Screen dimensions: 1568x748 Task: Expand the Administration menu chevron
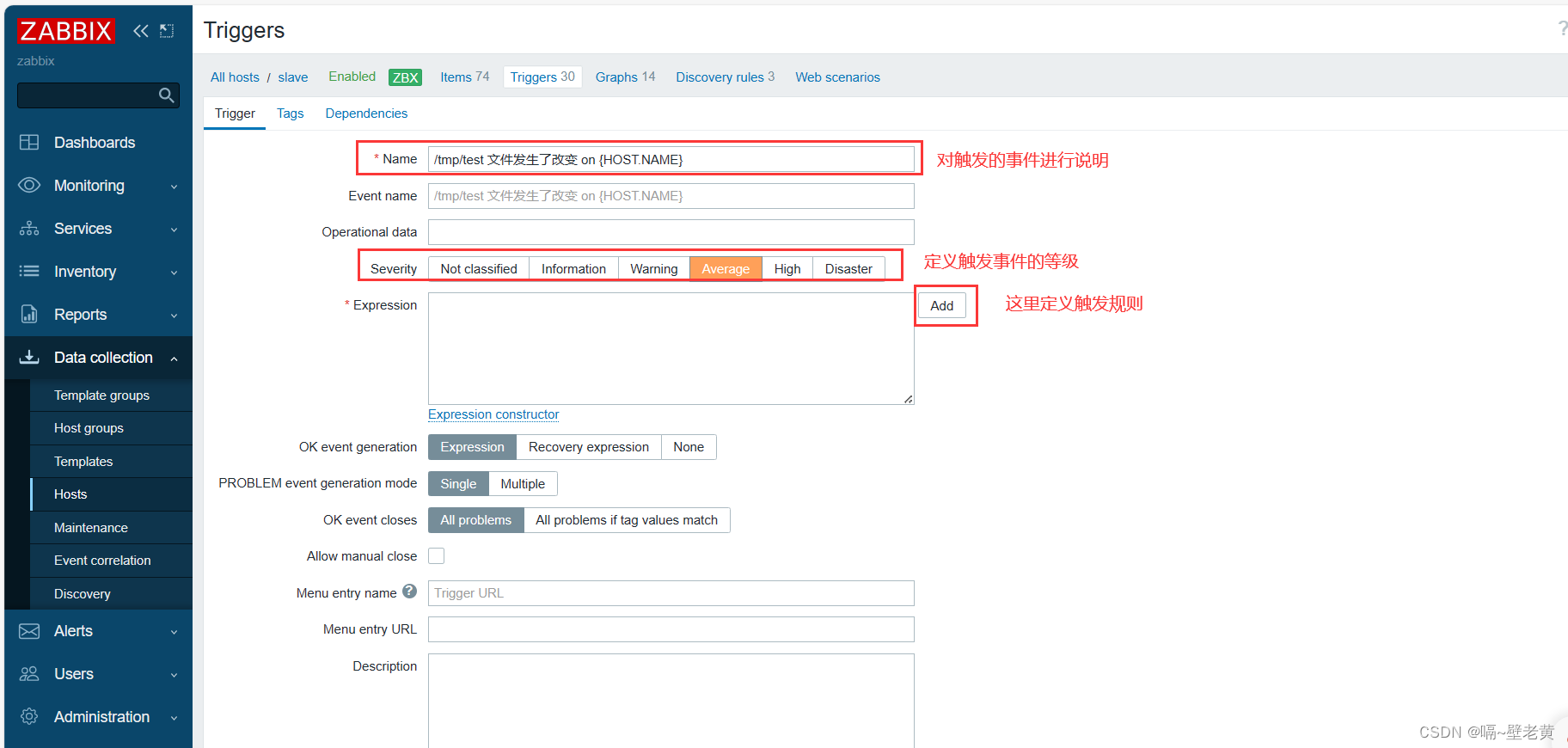click(x=175, y=718)
